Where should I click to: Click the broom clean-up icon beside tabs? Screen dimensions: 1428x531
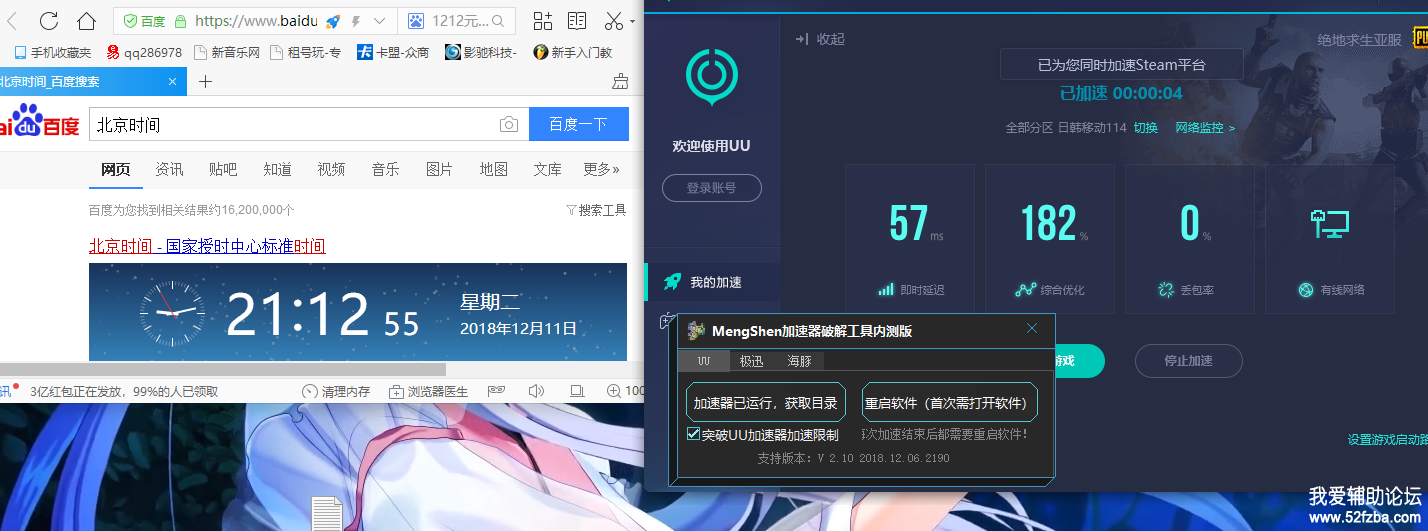click(620, 81)
